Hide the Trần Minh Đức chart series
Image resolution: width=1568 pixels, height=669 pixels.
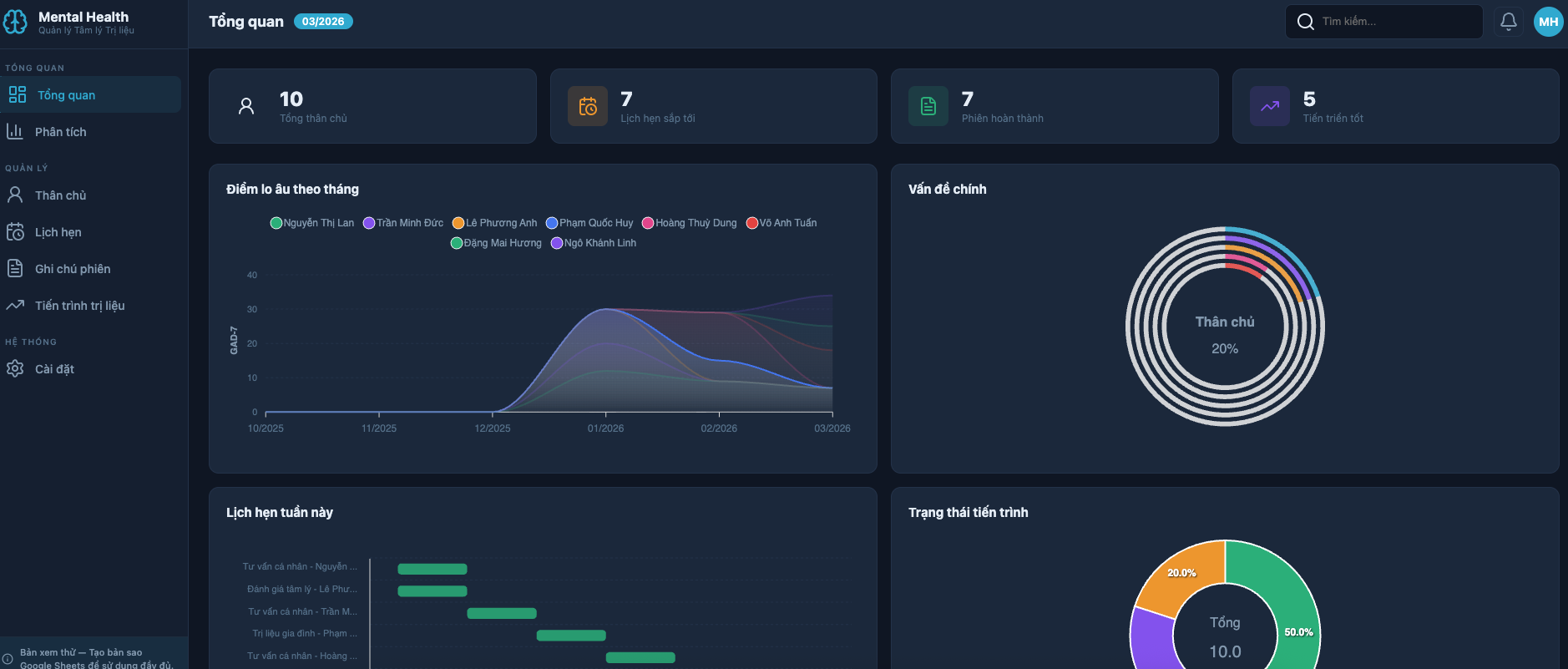tap(403, 223)
